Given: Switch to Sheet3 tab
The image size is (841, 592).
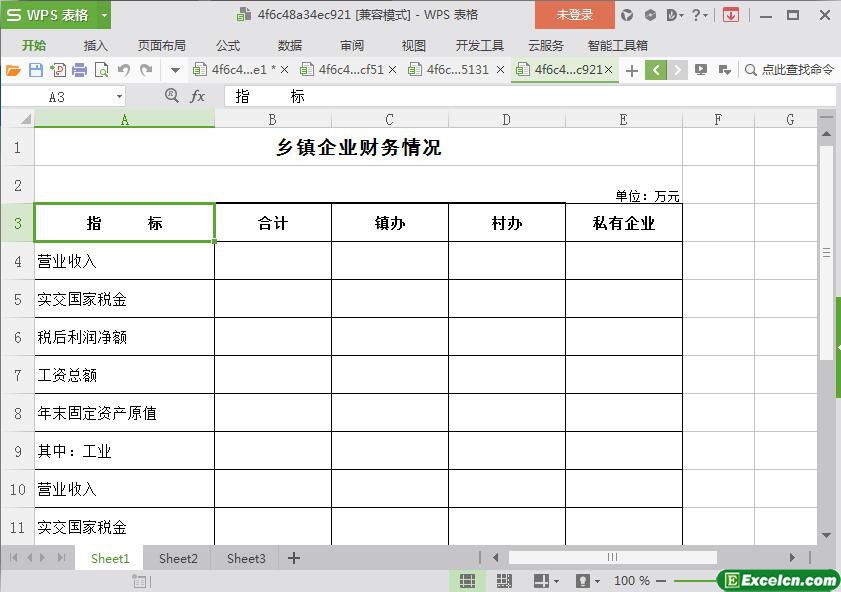Looking at the screenshot, I should click(246, 558).
